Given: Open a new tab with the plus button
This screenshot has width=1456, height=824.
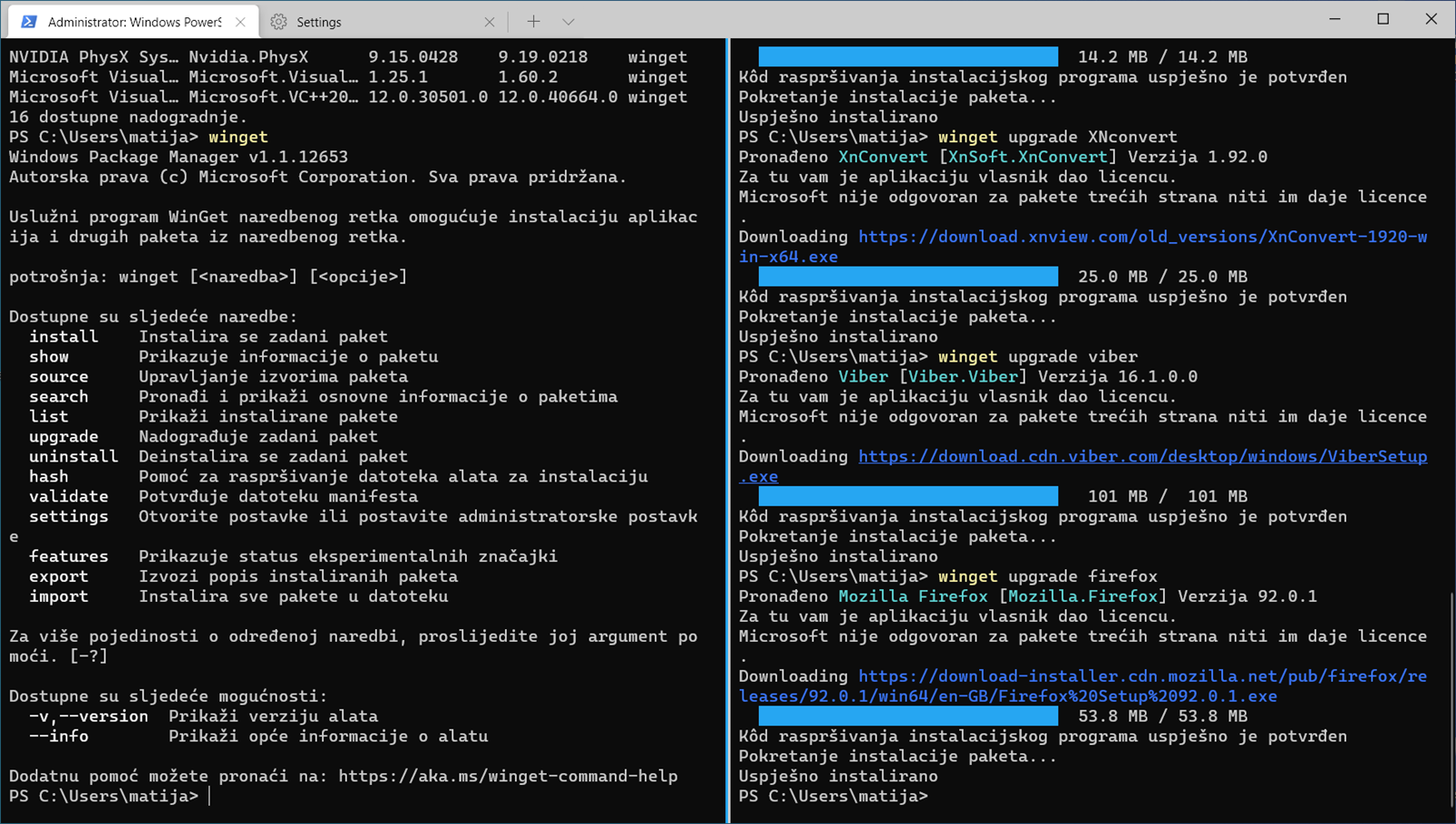Looking at the screenshot, I should tap(533, 21).
